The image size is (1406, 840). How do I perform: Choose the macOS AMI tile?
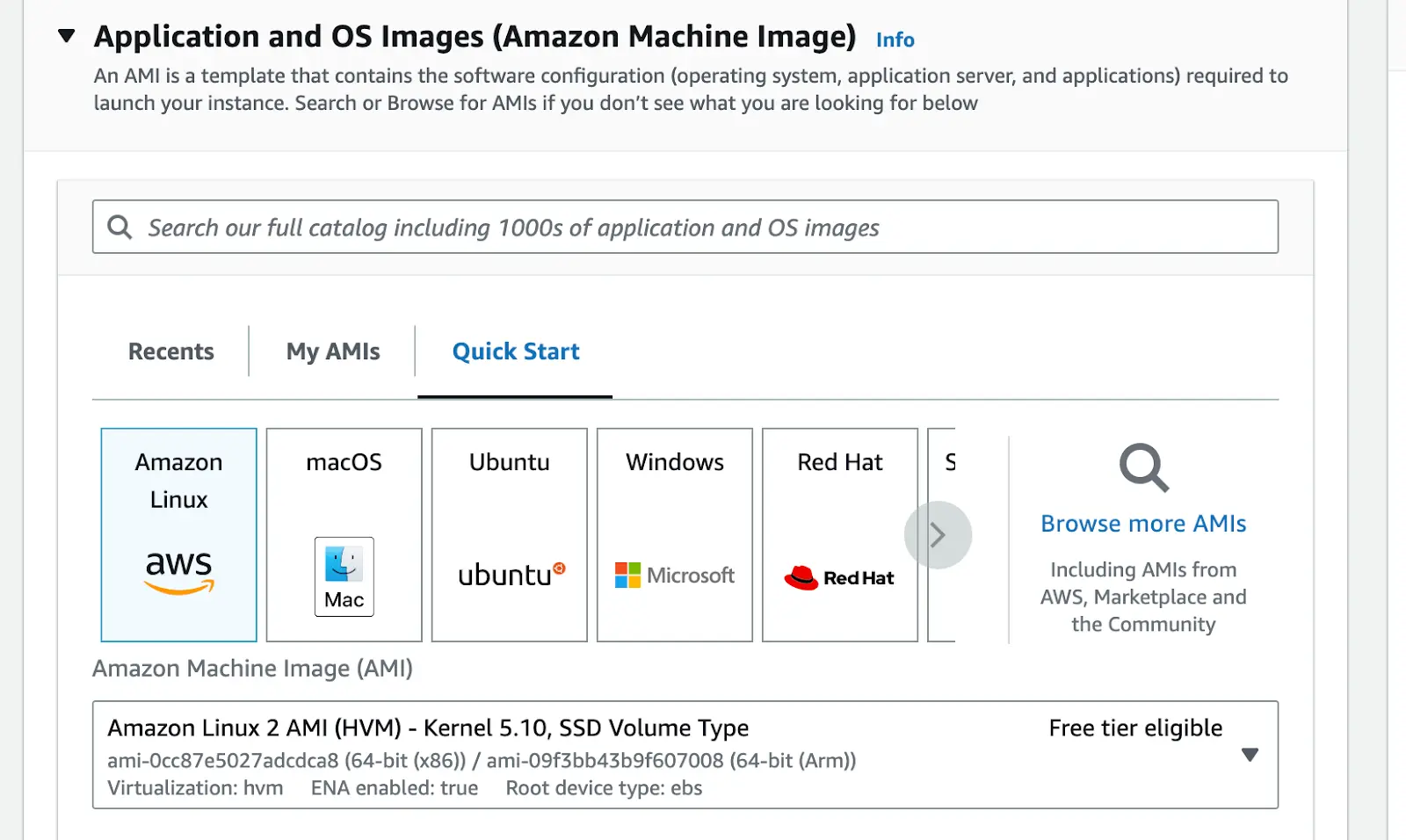(344, 535)
